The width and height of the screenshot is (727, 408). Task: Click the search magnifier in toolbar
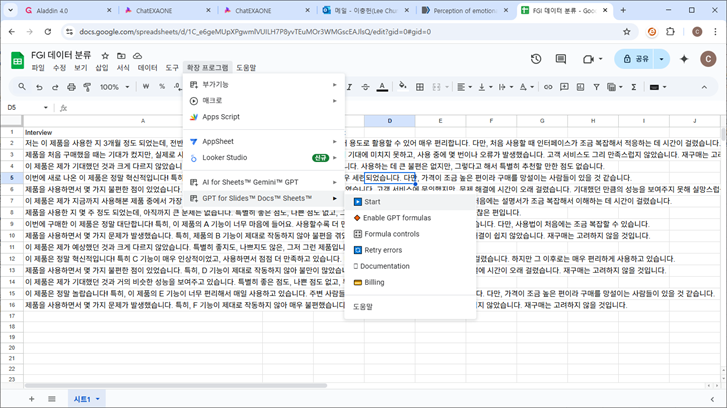[x=22, y=87]
